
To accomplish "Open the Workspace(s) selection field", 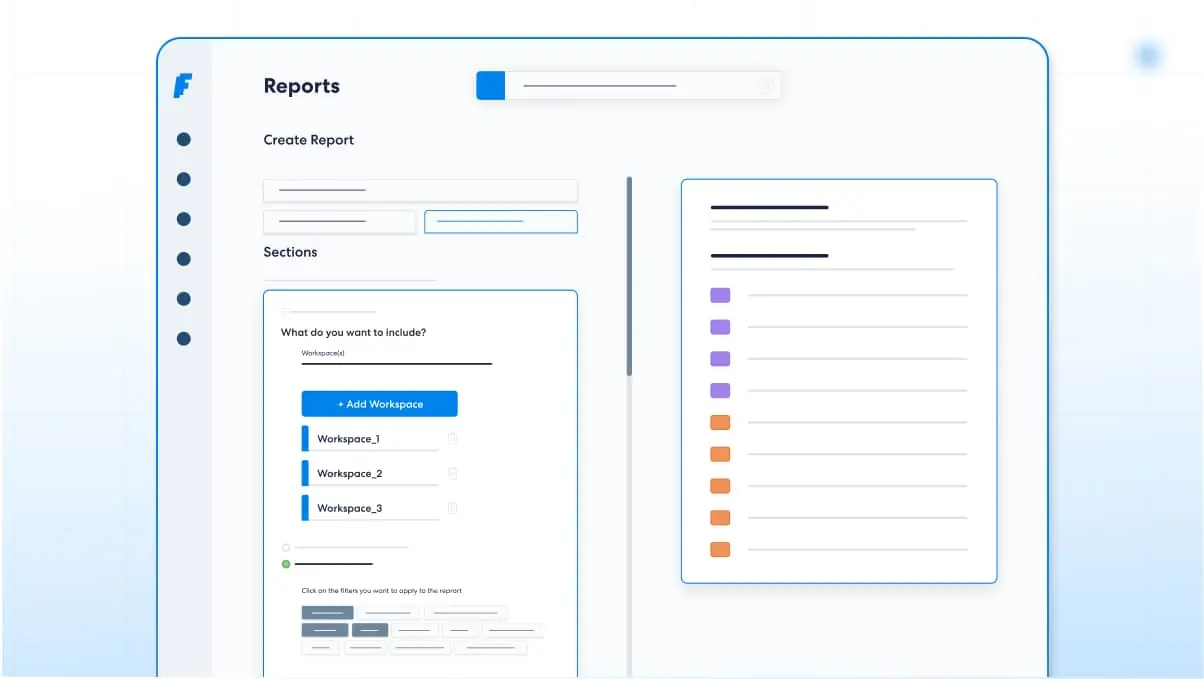I will click(396, 358).
